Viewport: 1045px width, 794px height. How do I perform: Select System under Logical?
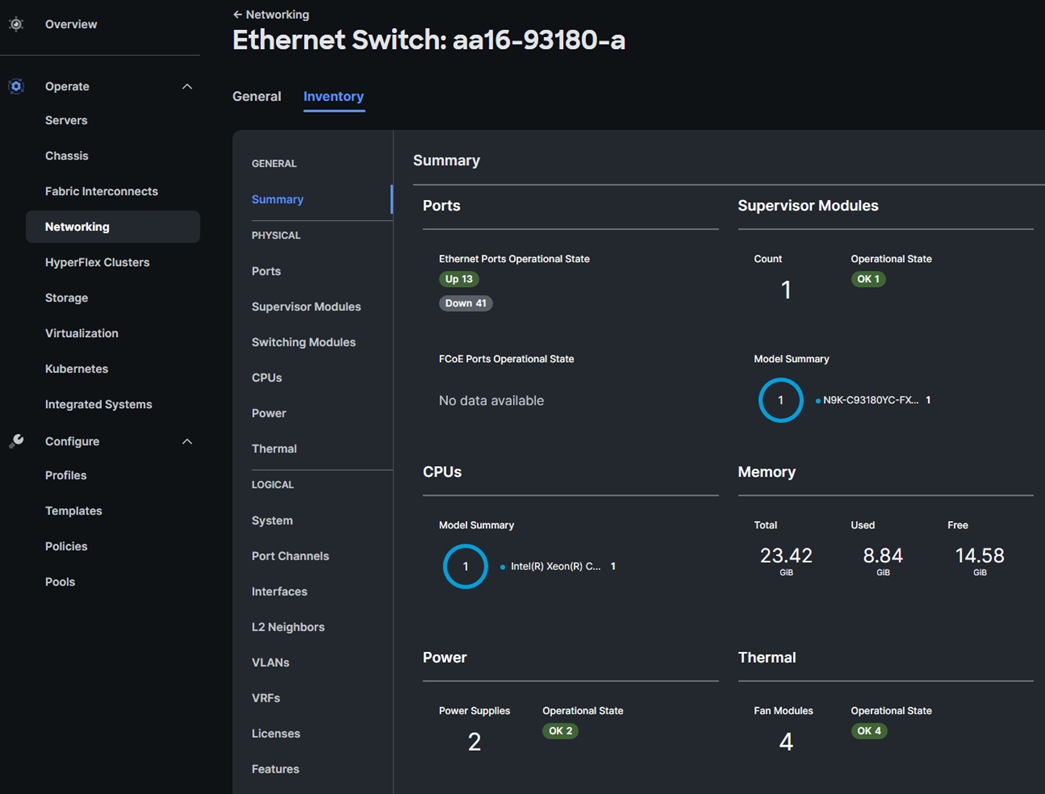(272, 521)
